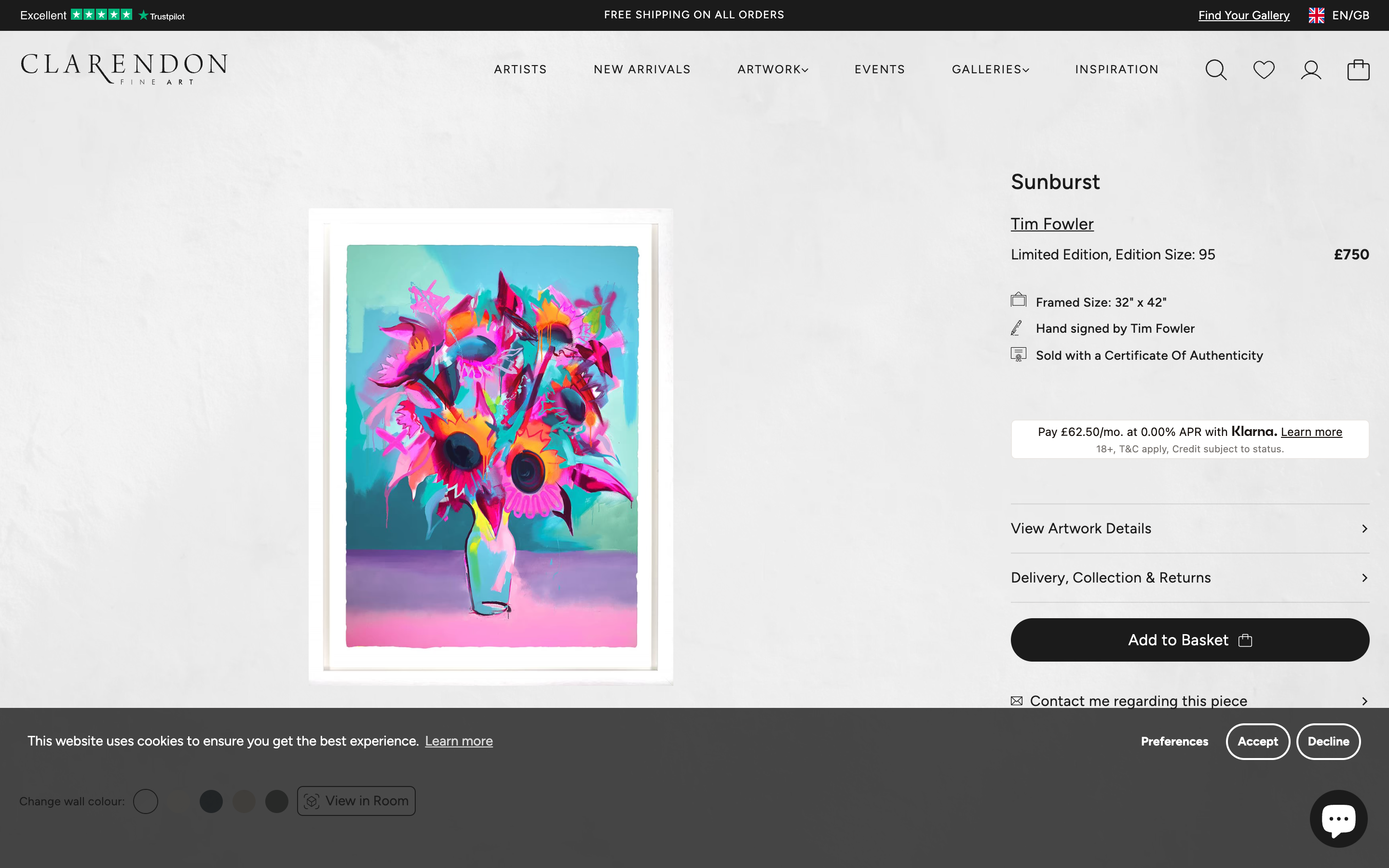Select the beige wall colour swatch
This screenshot has height=868, width=1389.
[244, 801]
